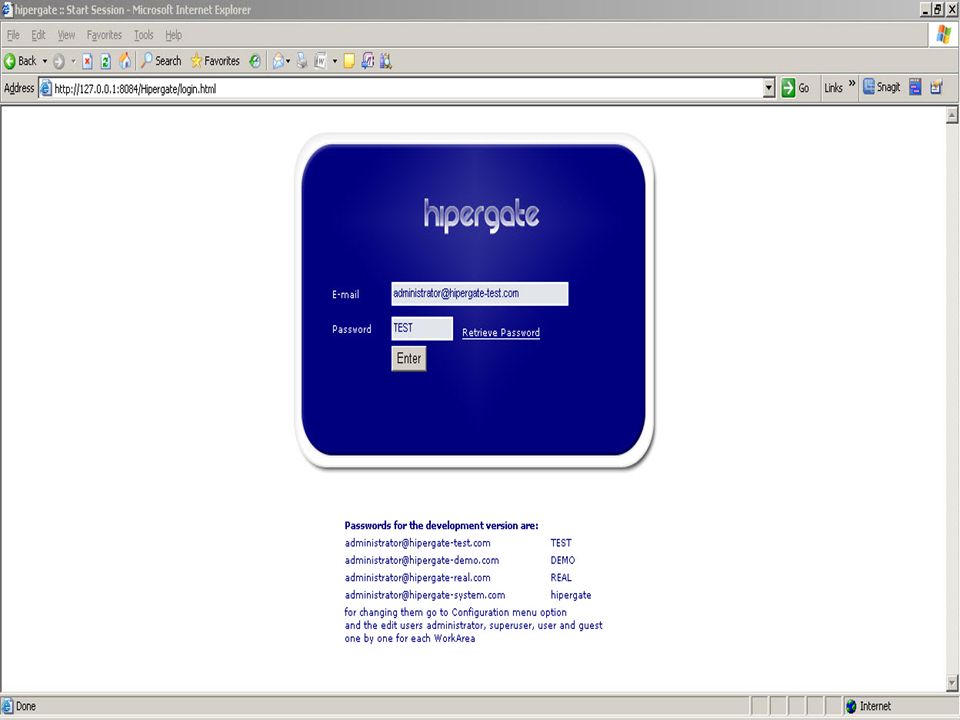Click the Links toolbar label
Image resolution: width=960 pixels, height=720 pixels.
(833, 88)
